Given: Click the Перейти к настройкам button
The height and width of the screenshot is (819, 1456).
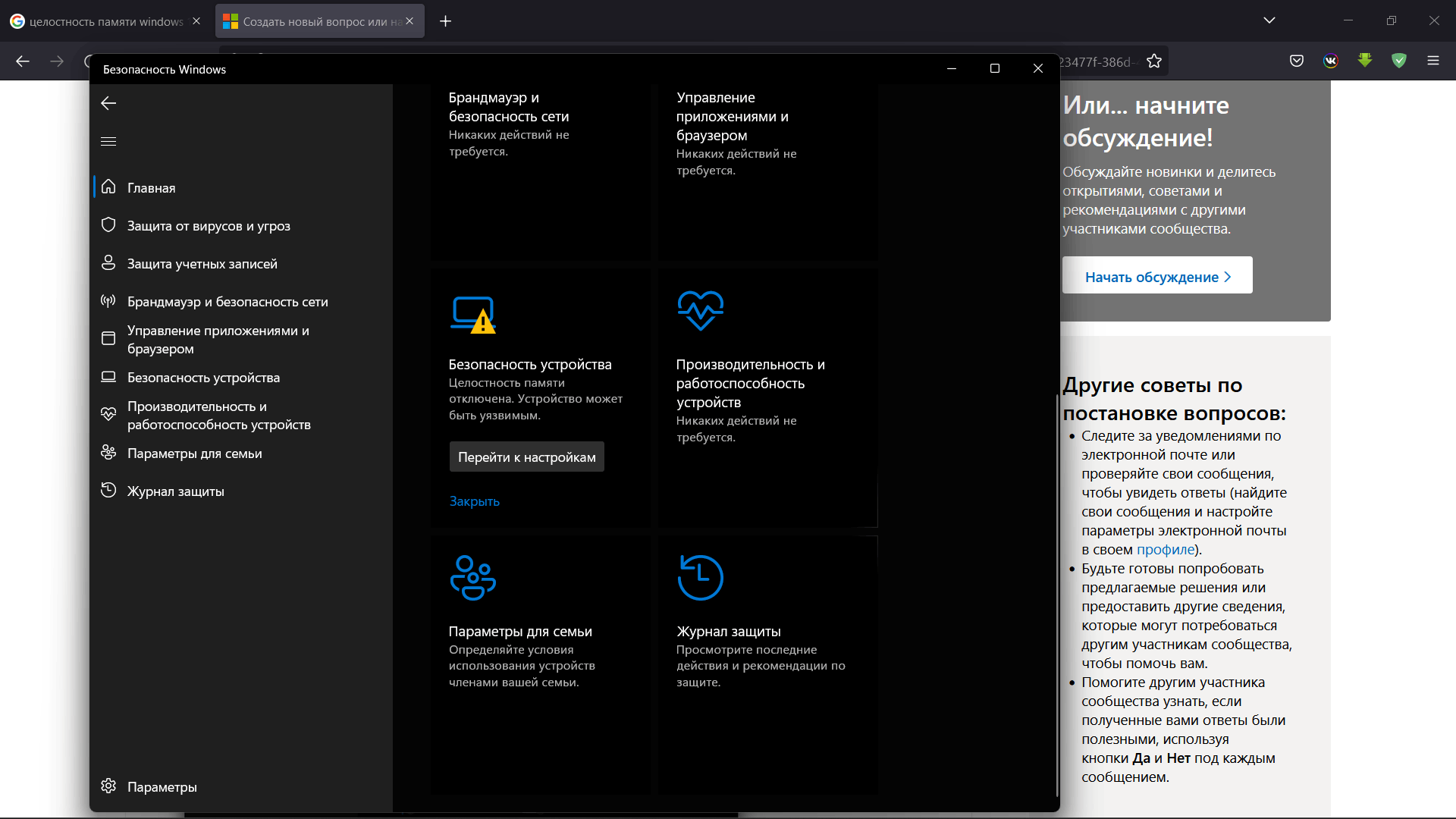Looking at the screenshot, I should click(x=527, y=457).
